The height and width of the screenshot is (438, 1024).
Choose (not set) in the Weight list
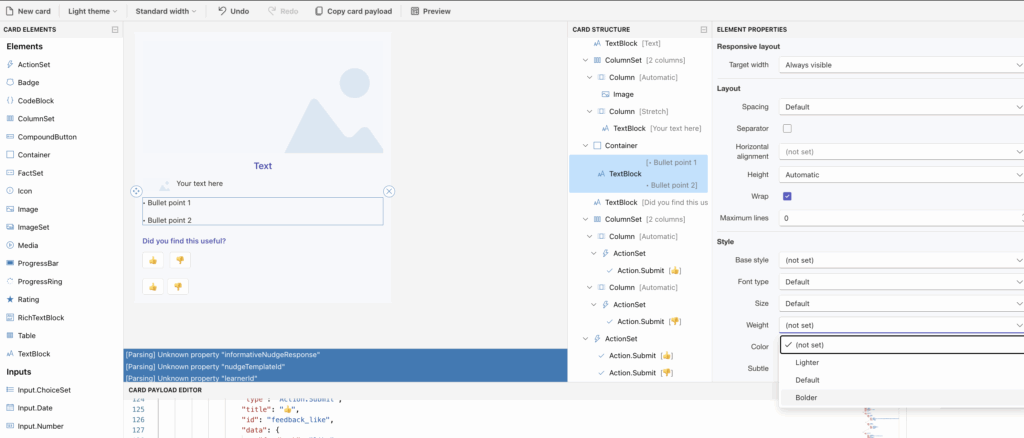(902, 345)
